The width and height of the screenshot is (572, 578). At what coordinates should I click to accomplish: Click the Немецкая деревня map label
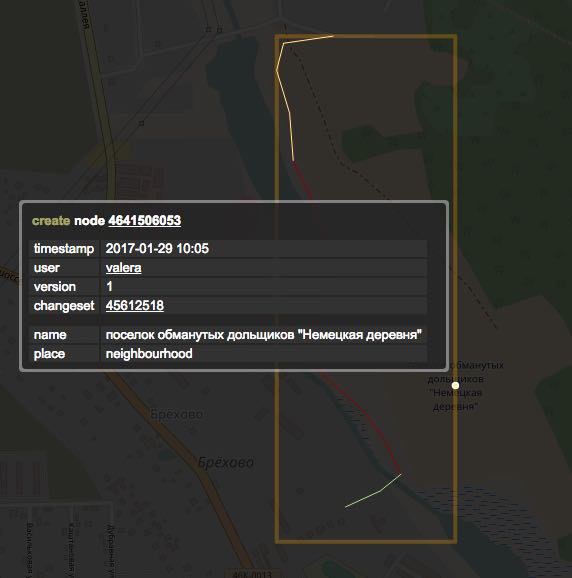point(456,400)
